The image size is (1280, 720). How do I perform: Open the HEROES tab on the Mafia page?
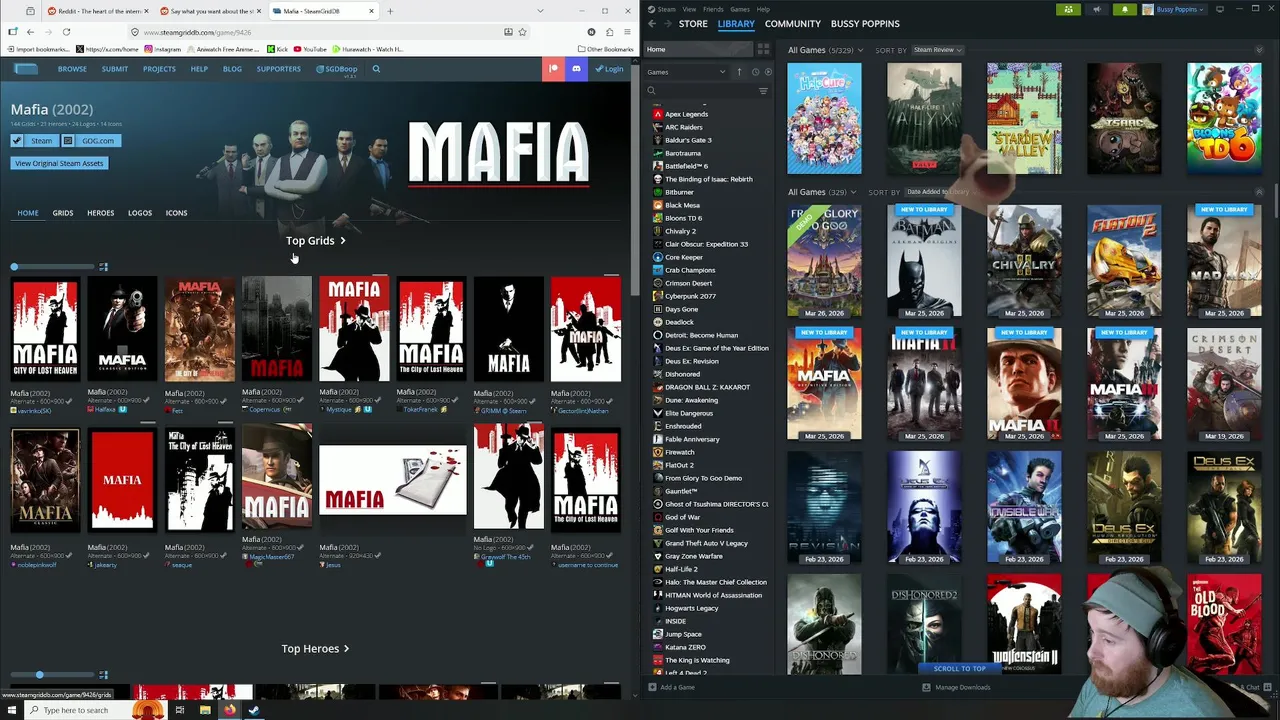coord(100,213)
